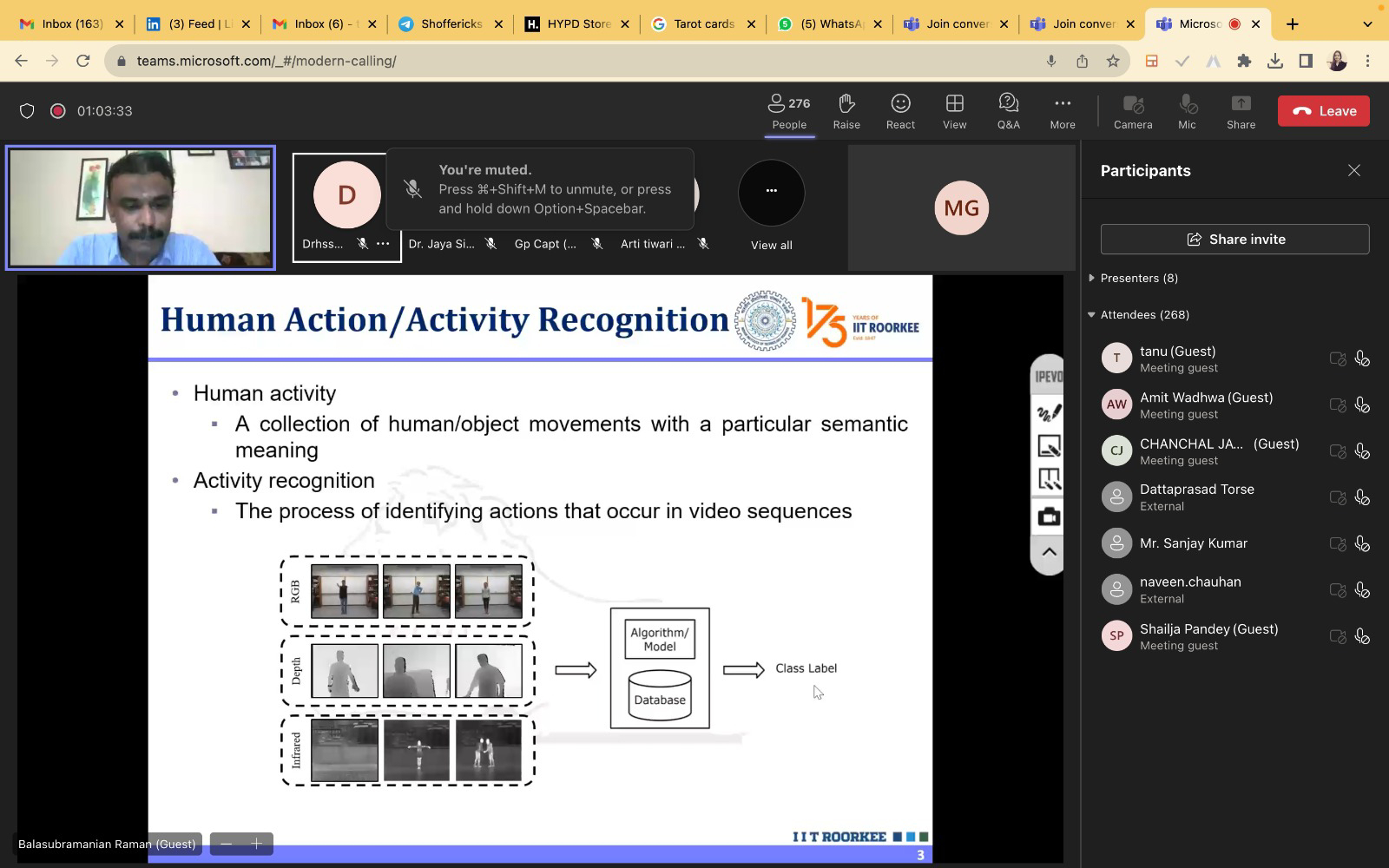Open the Q&A panel
The image size is (1389, 868).
pyautogui.click(x=1008, y=111)
